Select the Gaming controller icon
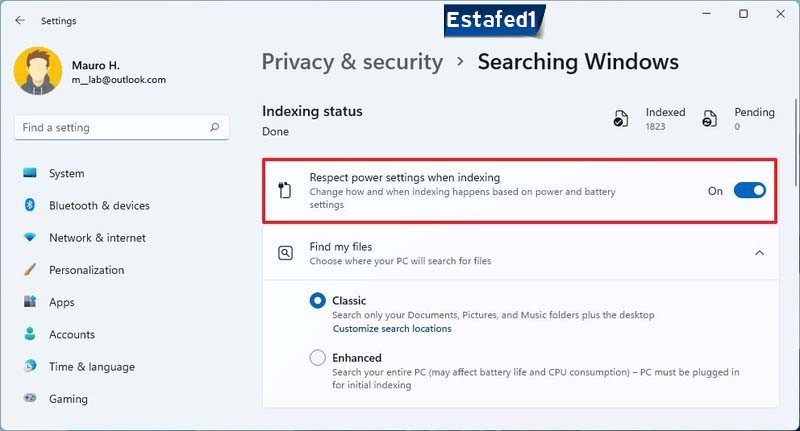Screen dimensions: 800x431 (x=30, y=398)
